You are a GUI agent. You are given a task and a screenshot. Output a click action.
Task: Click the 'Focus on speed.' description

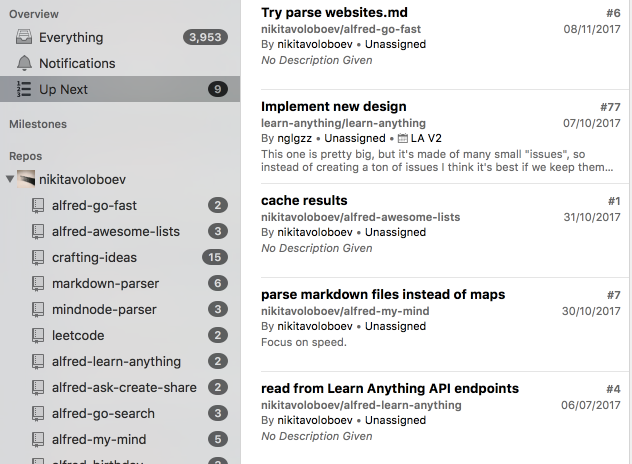tap(304, 342)
